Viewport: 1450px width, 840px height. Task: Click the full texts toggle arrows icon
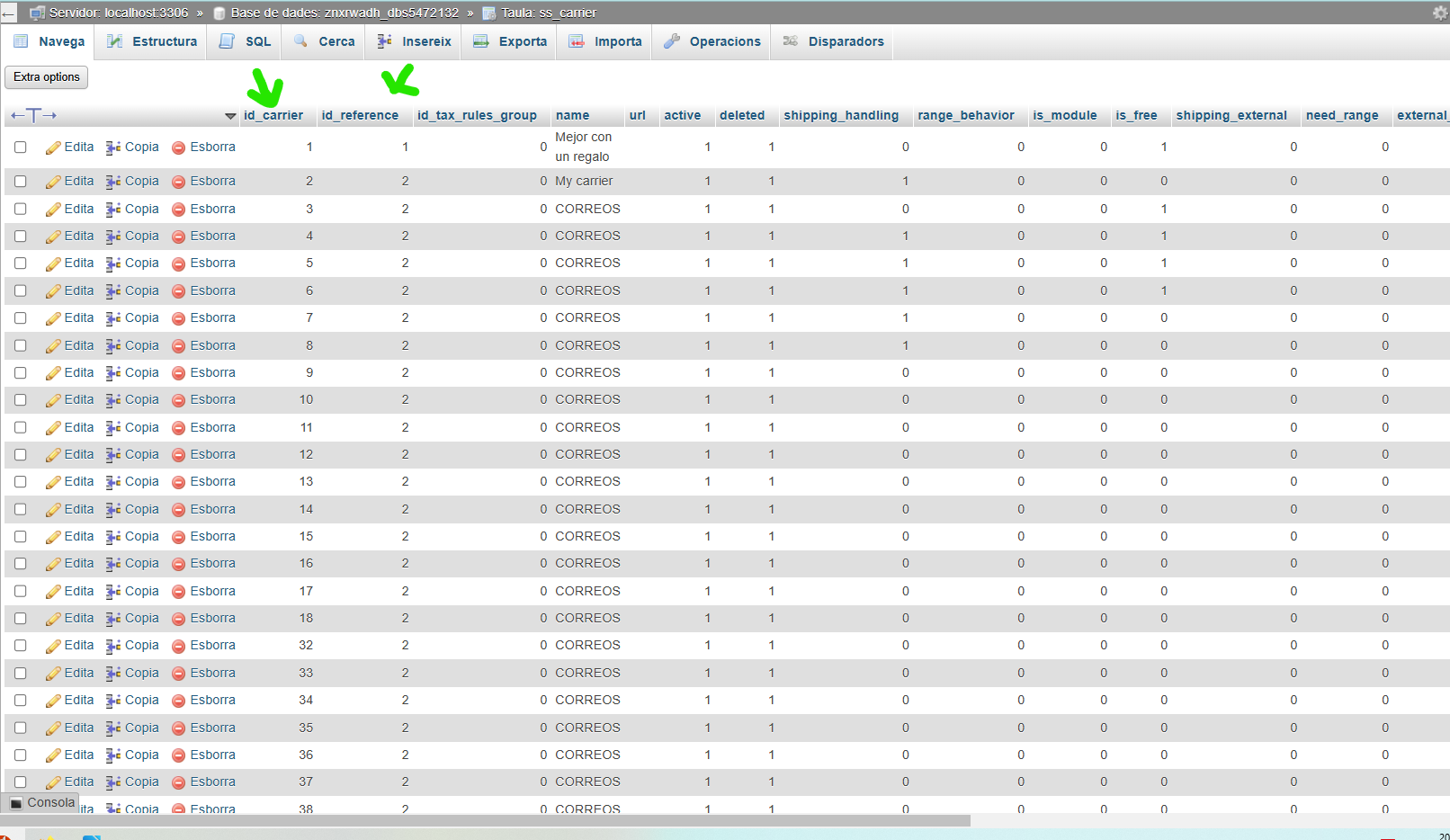click(33, 115)
